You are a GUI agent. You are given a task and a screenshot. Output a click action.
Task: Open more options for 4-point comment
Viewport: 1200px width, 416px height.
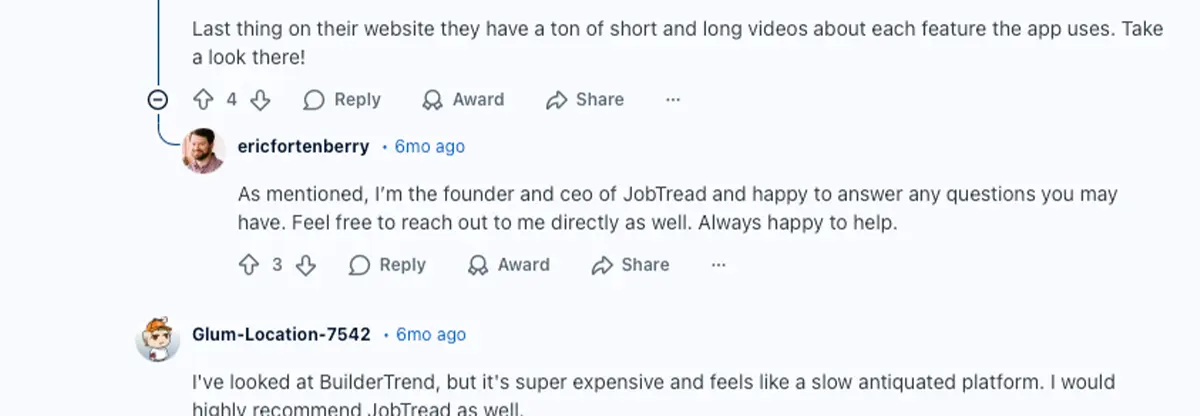coord(673,99)
